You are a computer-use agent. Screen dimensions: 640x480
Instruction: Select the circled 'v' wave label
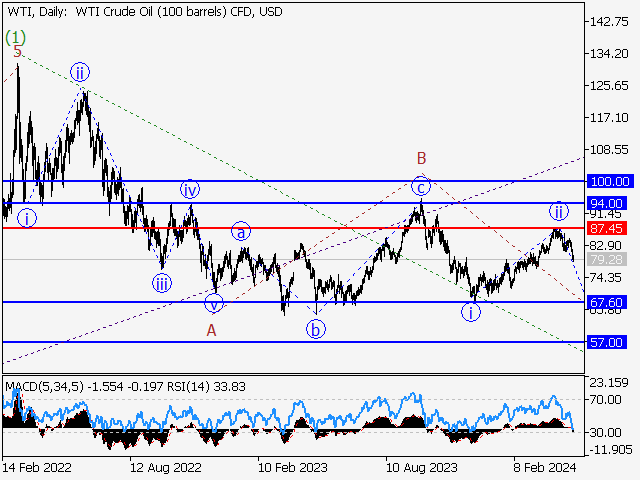213,303
